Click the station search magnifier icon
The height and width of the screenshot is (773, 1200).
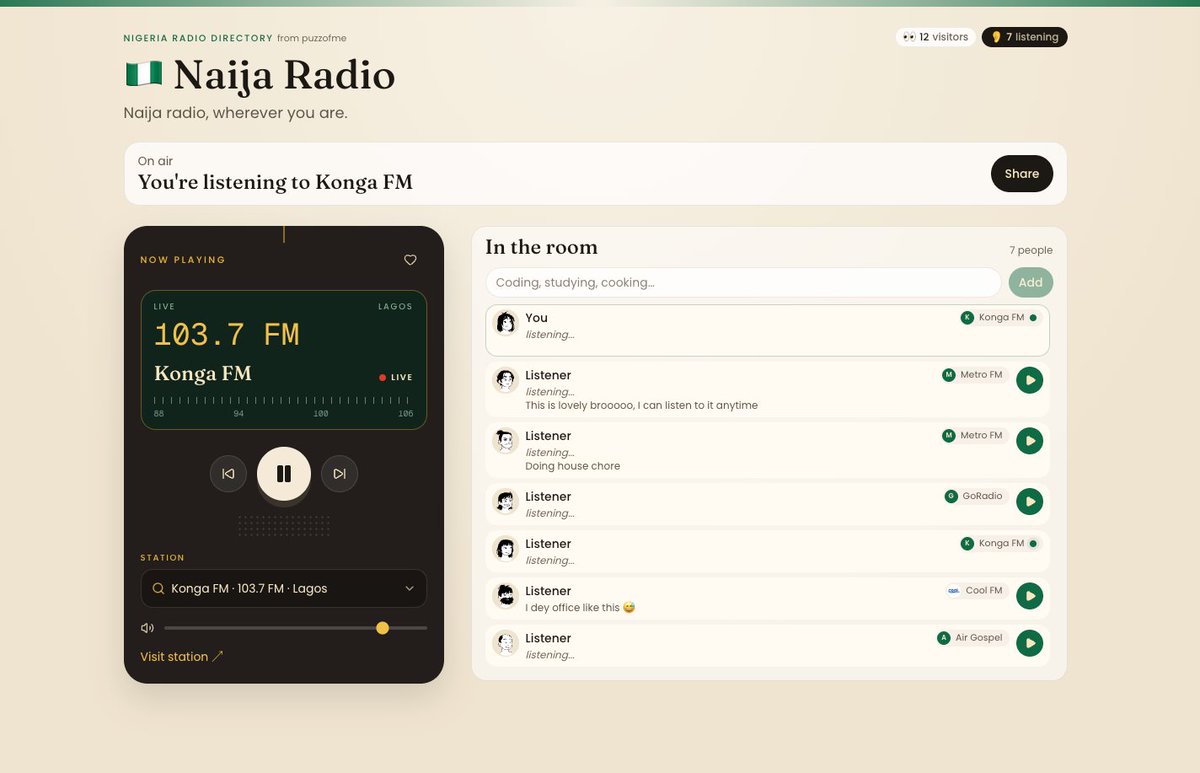click(158, 589)
